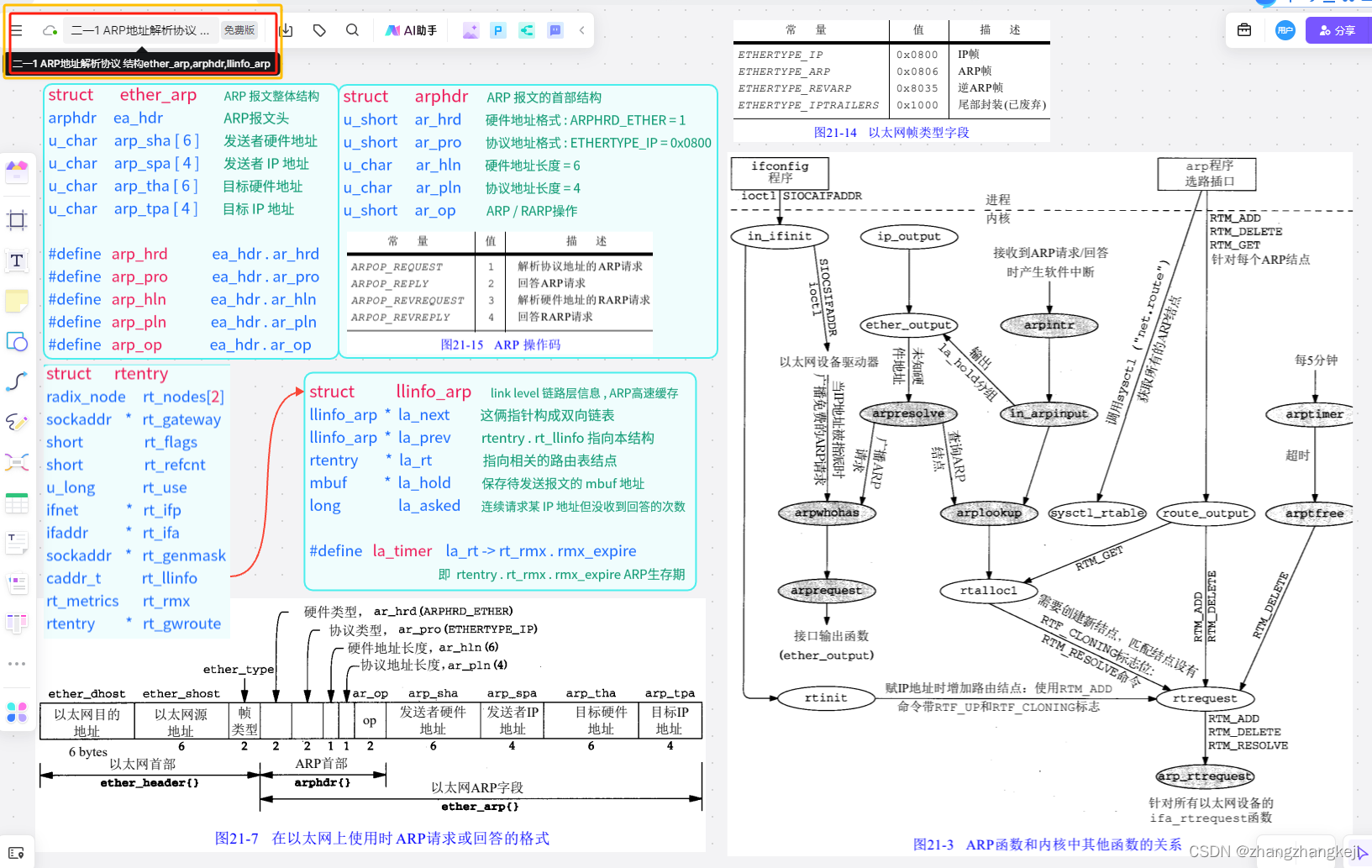Click the purple AI image generator icon
This screenshot has height=868, width=1372.
click(x=470, y=30)
